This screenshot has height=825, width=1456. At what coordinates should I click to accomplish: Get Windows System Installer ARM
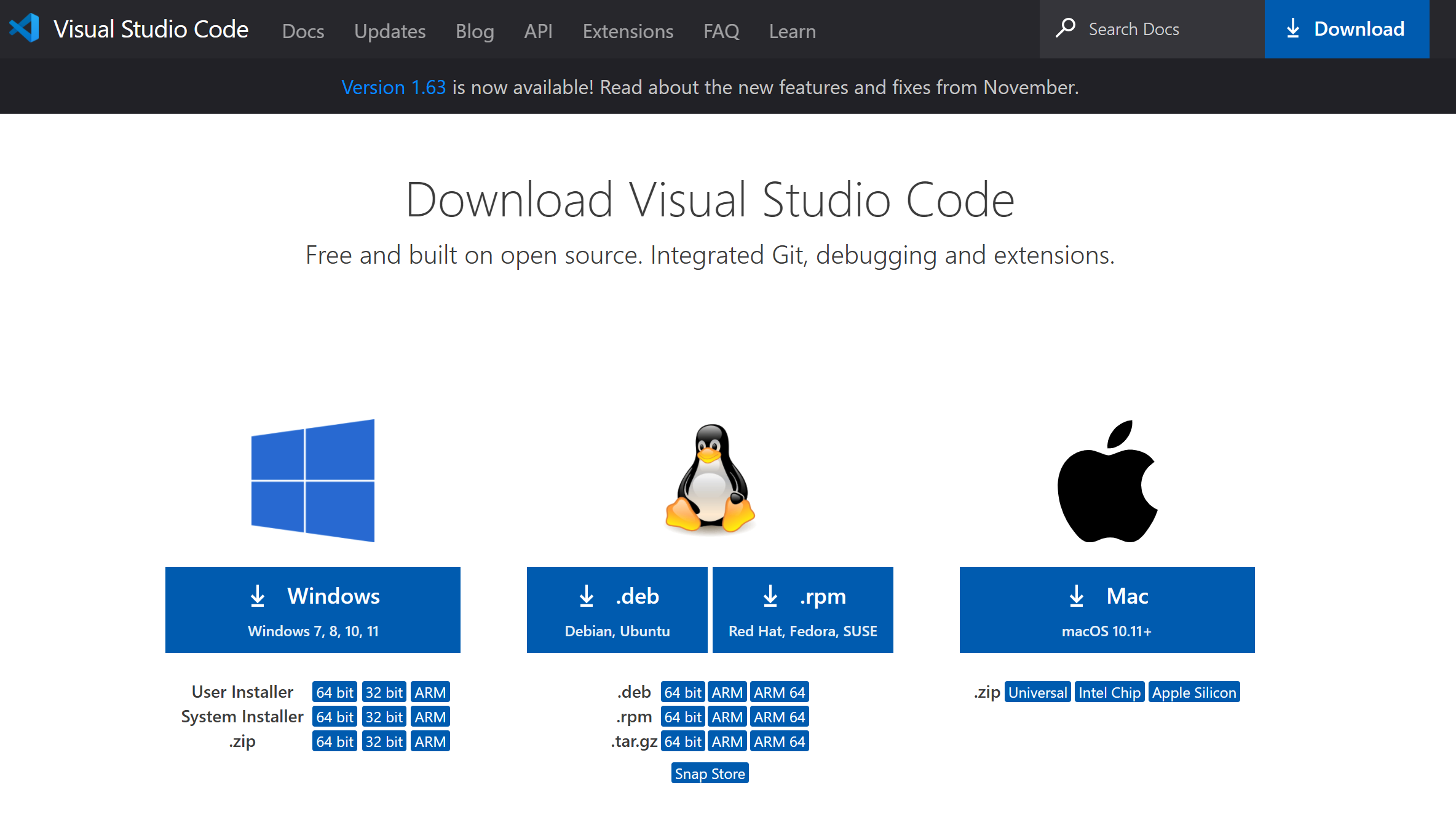coord(430,717)
